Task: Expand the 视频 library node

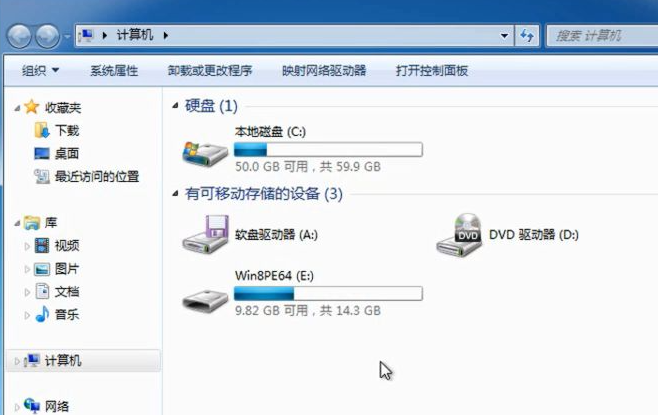Action: pos(27,246)
